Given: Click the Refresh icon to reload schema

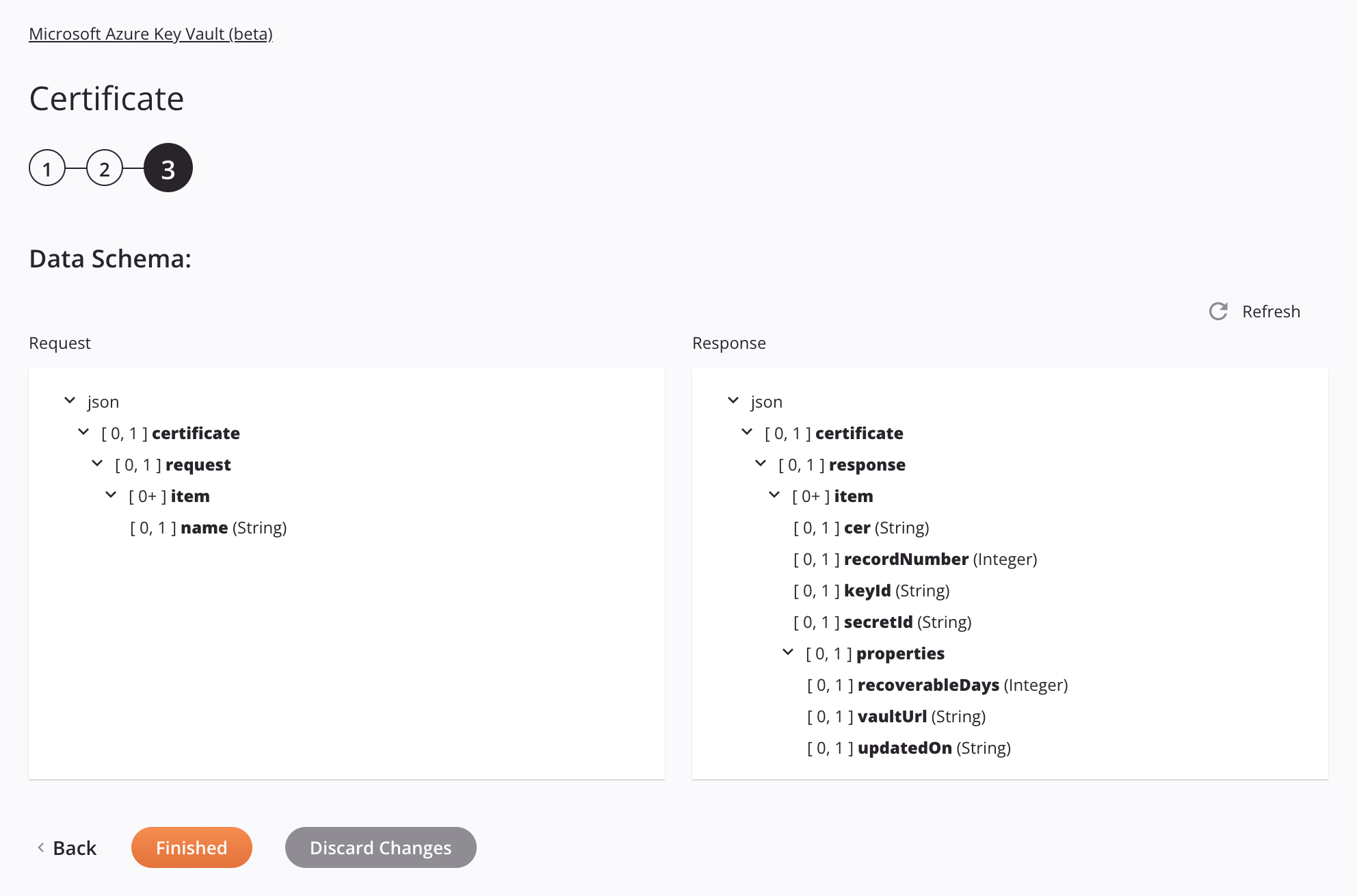Looking at the screenshot, I should click(x=1221, y=311).
